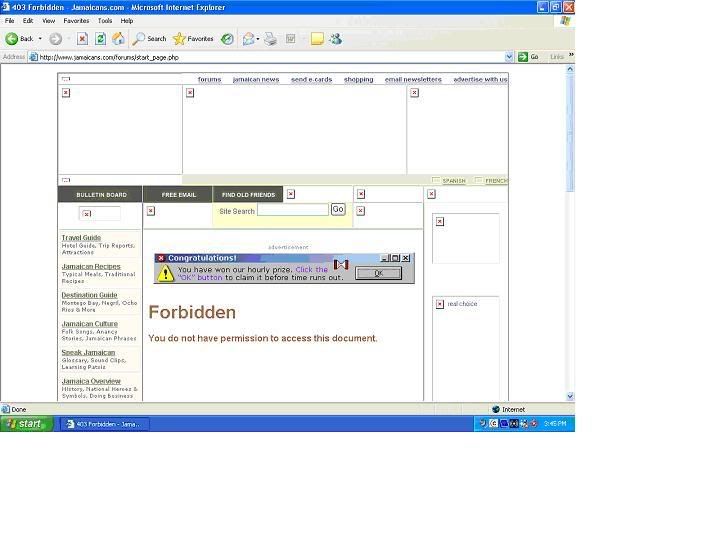Refresh the page using the toolbar icon
Viewport: 714px width, 545px height.
(100, 39)
